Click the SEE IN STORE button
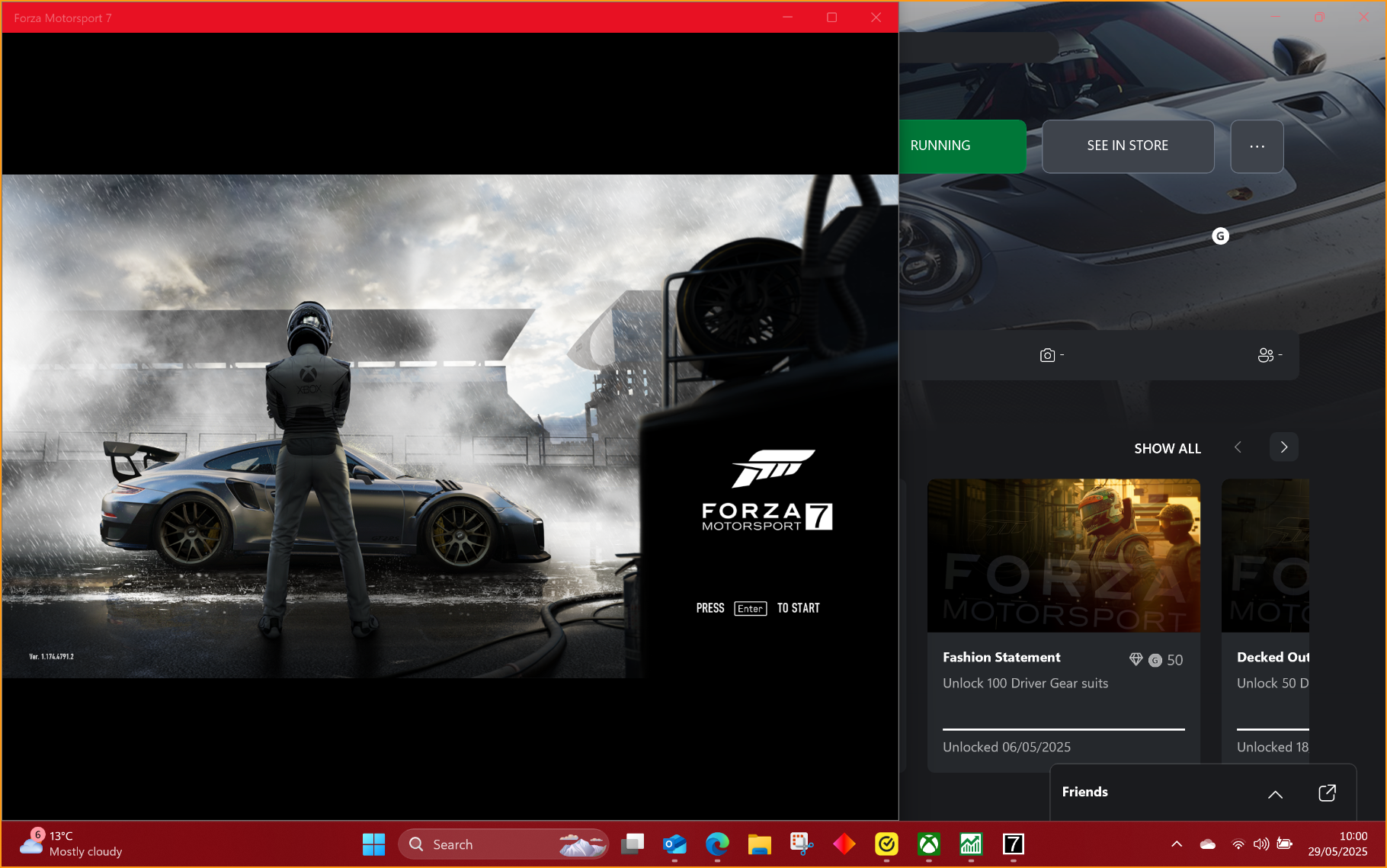This screenshot has height=868, width=1387. (1128, 146)
